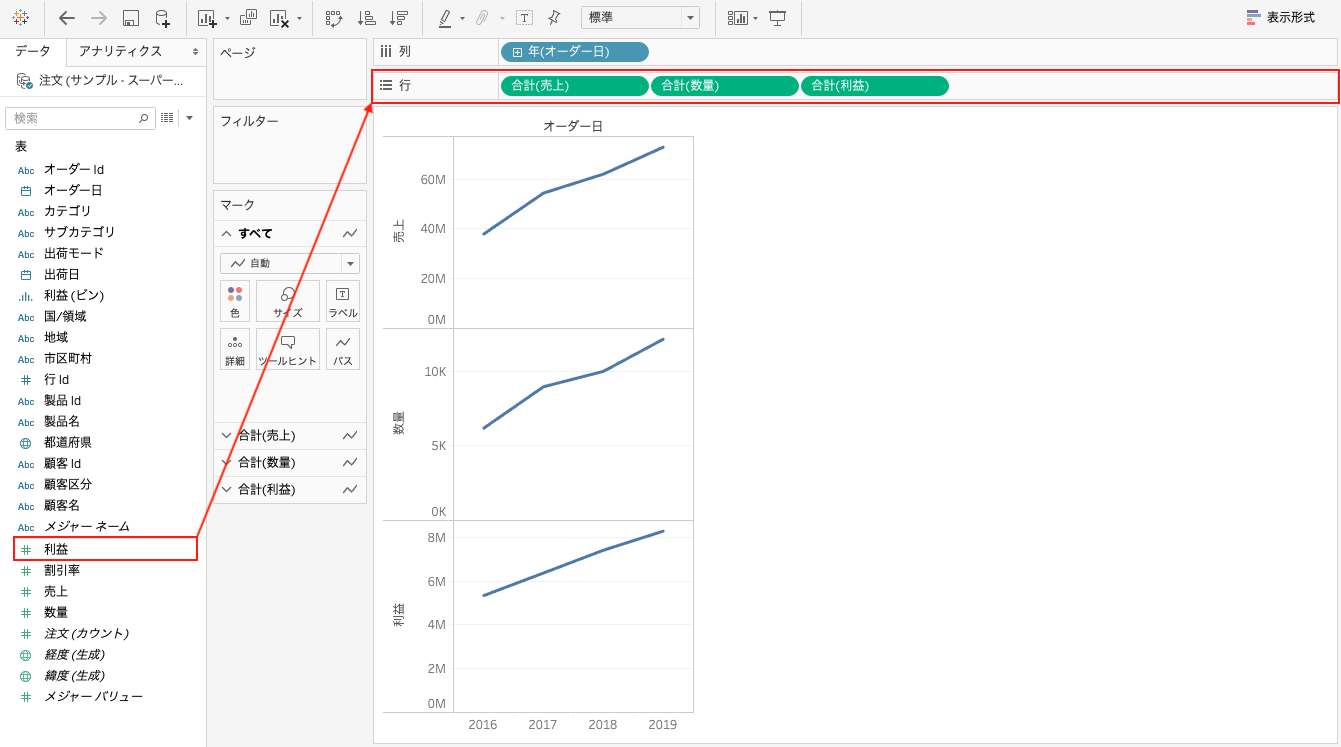This screenshot has height=747, width=1341.
Task: Click the 合計(数量) pill on rows
Action: tap(725, 86)
